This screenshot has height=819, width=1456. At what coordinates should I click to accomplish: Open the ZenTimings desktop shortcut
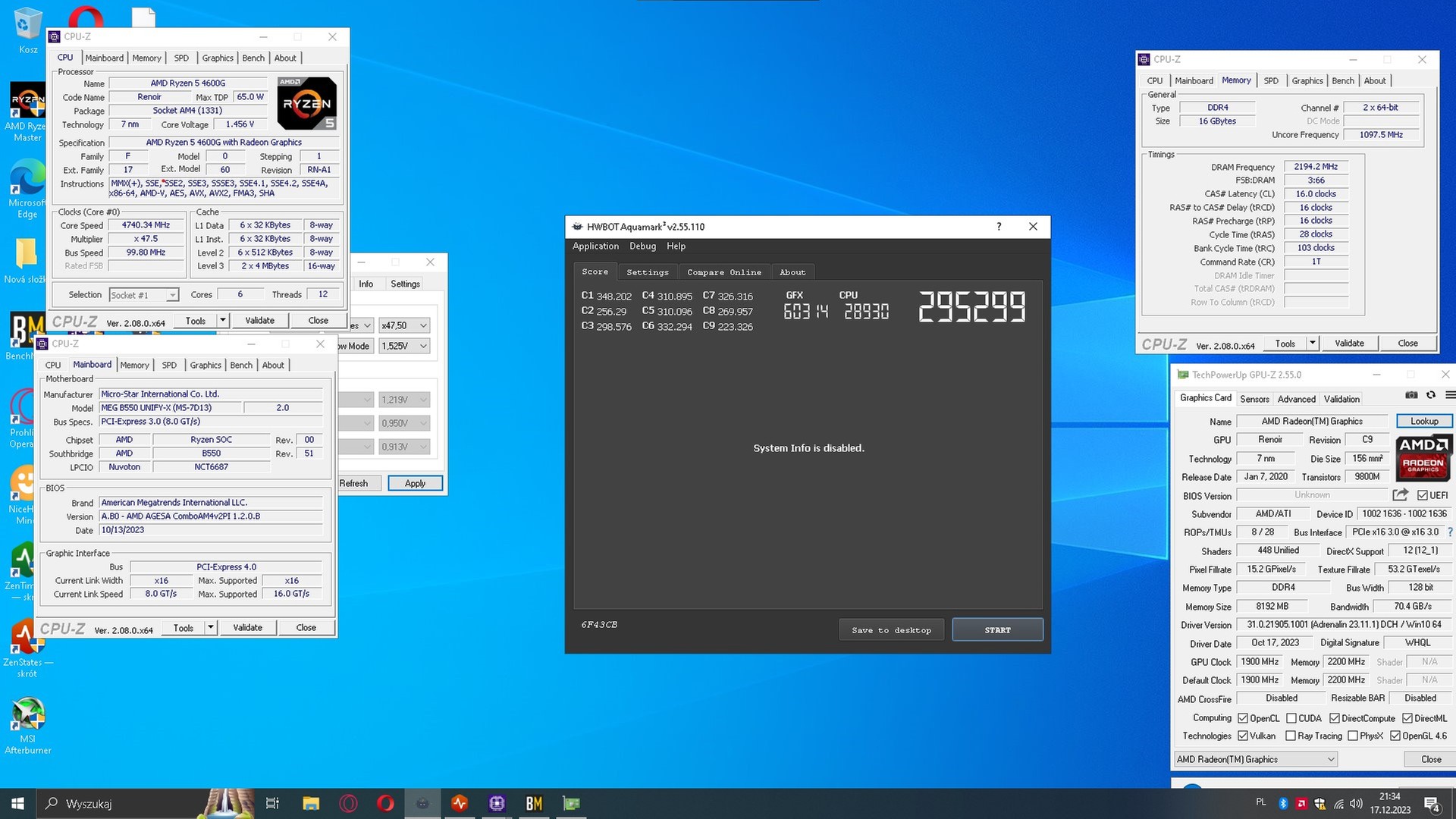pyautogui.click(x=21, y=572)
